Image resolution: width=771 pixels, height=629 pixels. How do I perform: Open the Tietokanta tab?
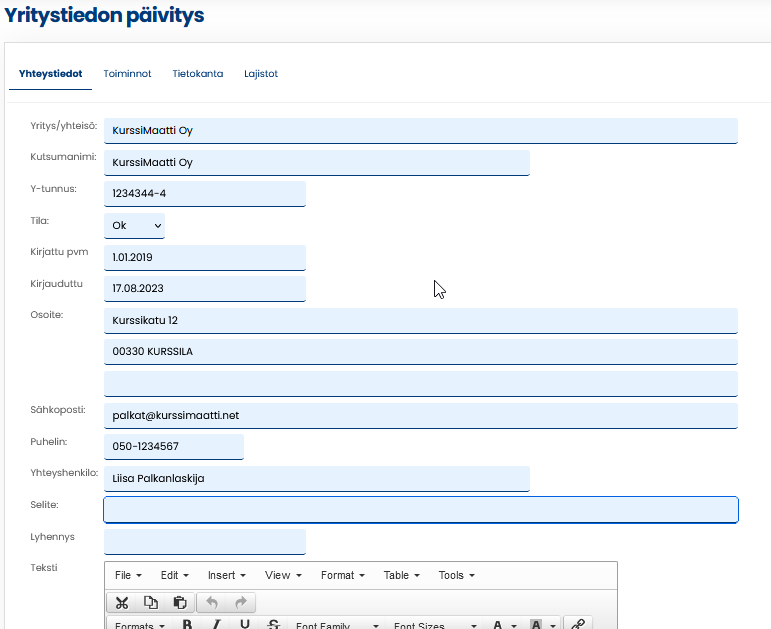[x=197, y=74]
